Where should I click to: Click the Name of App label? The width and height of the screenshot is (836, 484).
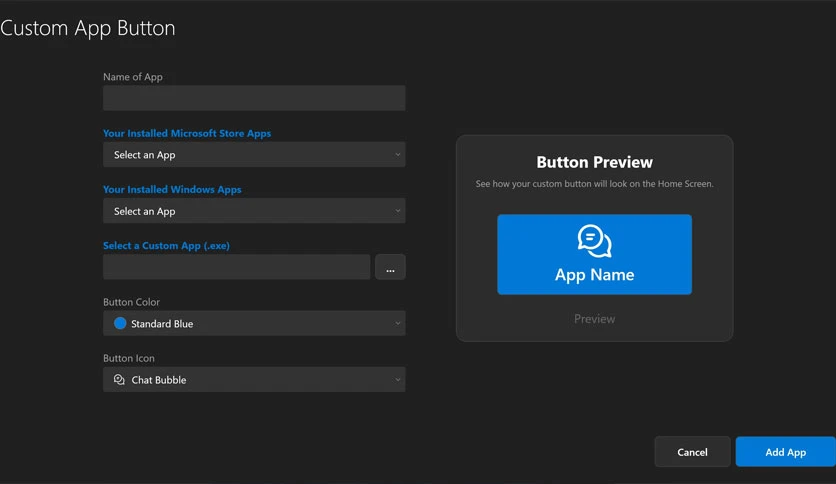[133, 77]
